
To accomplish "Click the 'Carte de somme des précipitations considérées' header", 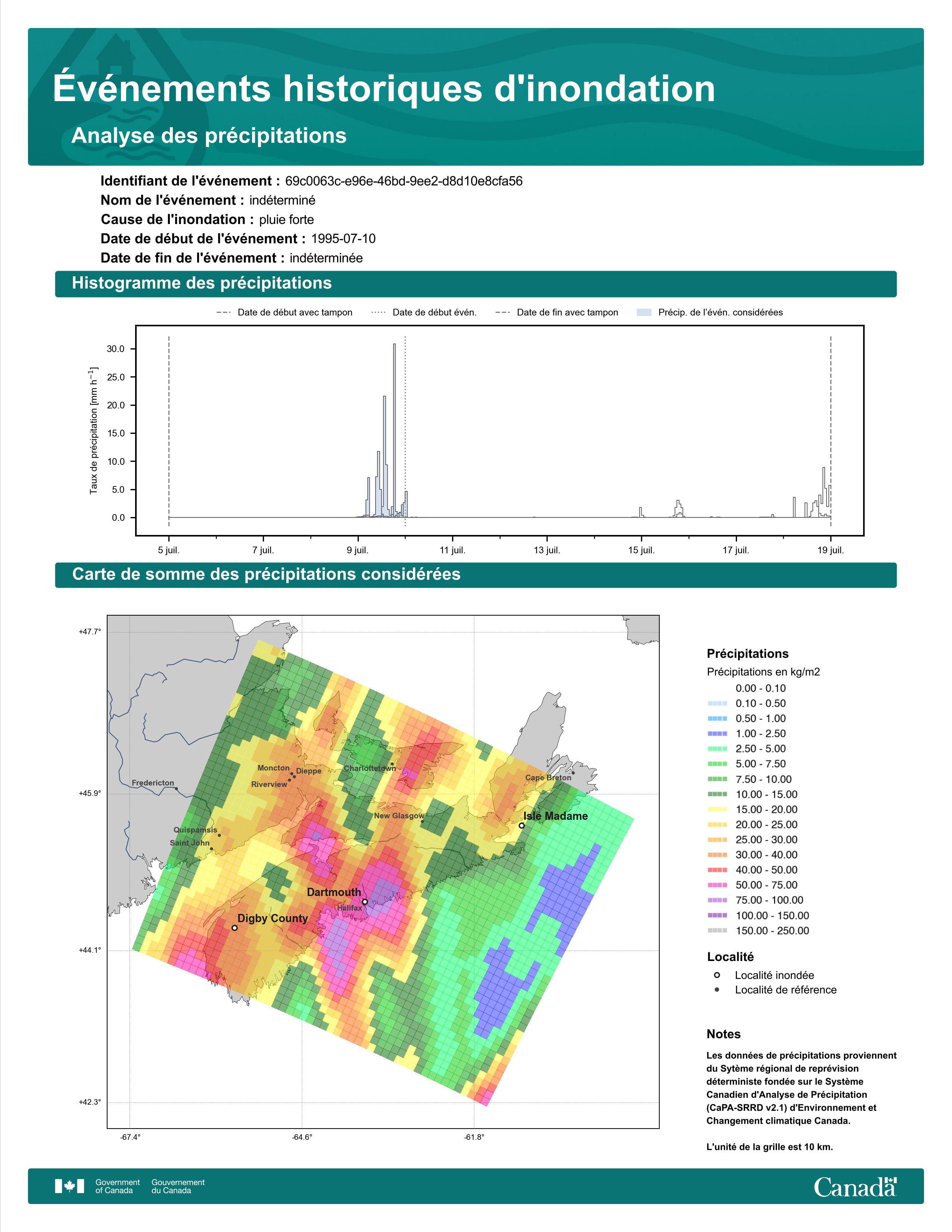I will coord(476,575).
